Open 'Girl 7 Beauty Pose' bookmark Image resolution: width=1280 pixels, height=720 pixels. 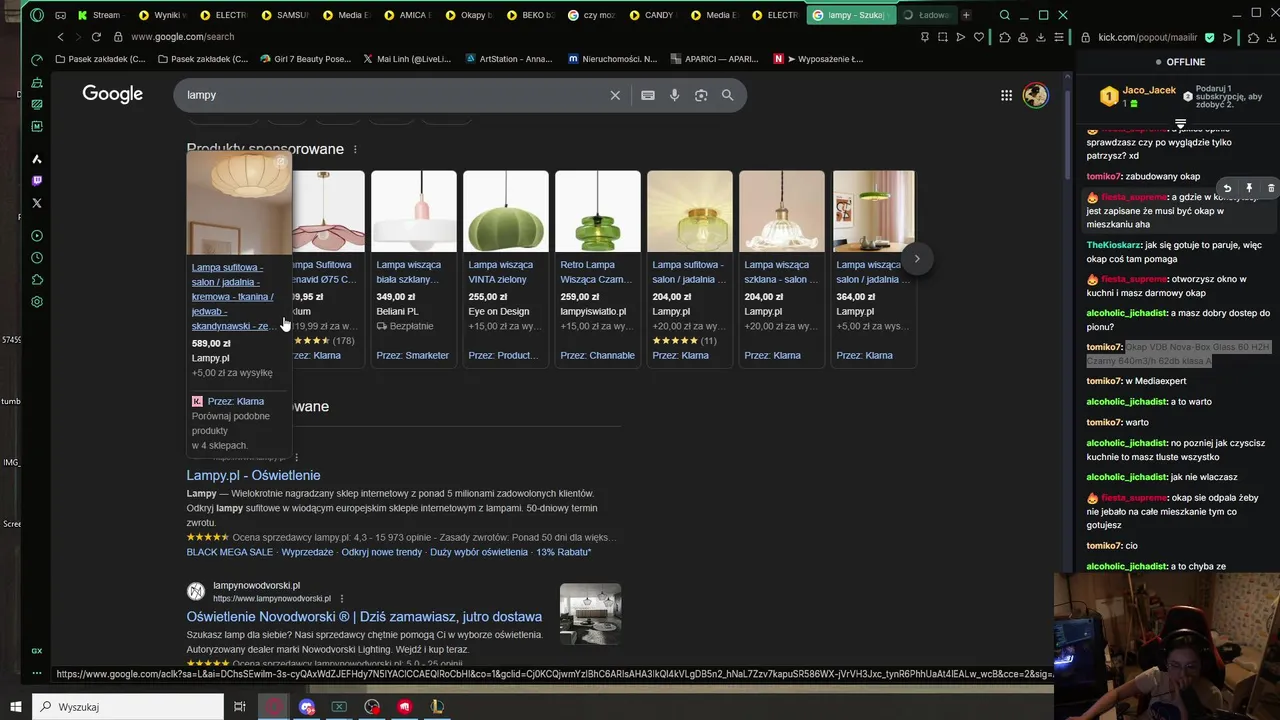[x=306, y=59]
